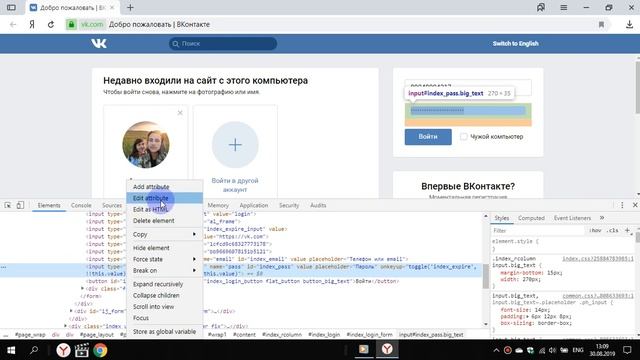Open Windows taskbar search
Image resolution: width=640 pixels, height=360 pixels.
(34, 350)
